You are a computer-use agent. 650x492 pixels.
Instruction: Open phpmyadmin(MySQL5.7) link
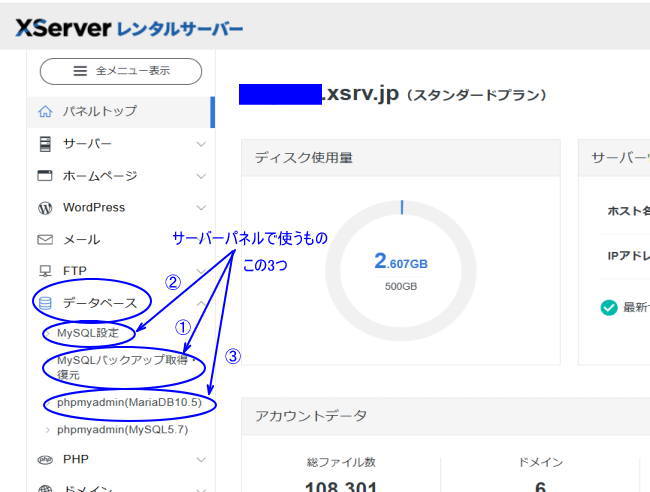[122, 430]
